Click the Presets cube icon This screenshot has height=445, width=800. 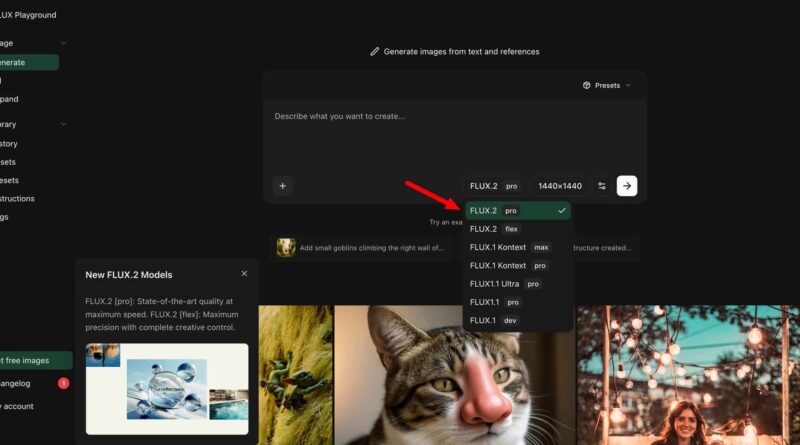(587, 85)
